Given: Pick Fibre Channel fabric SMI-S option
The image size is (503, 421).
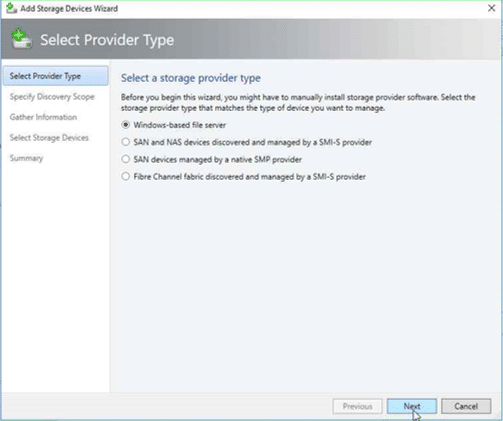Looking at the screenshot, I should [125, 177].
